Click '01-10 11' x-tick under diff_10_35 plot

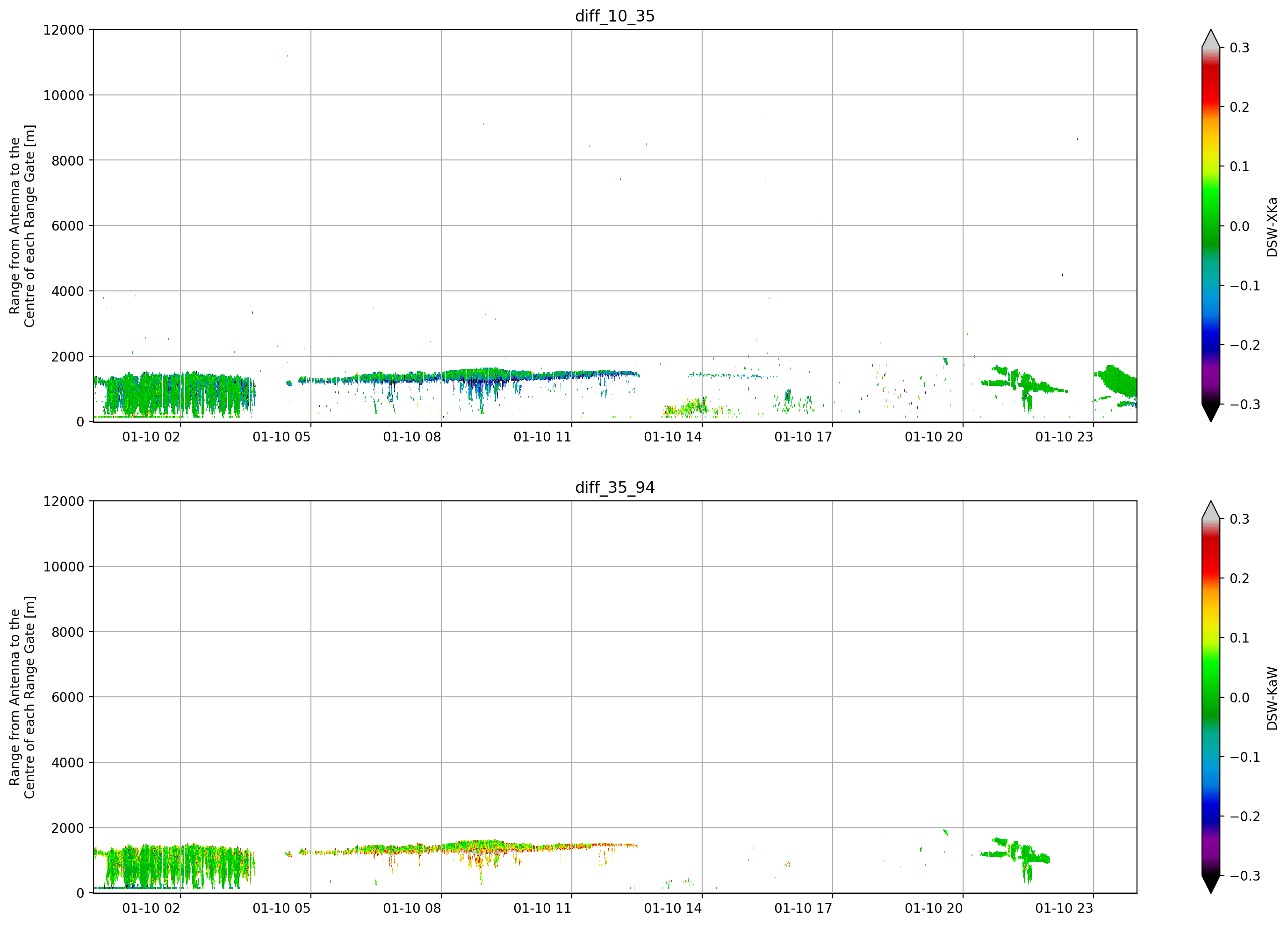pyautogui.click(x=542, y=437)
